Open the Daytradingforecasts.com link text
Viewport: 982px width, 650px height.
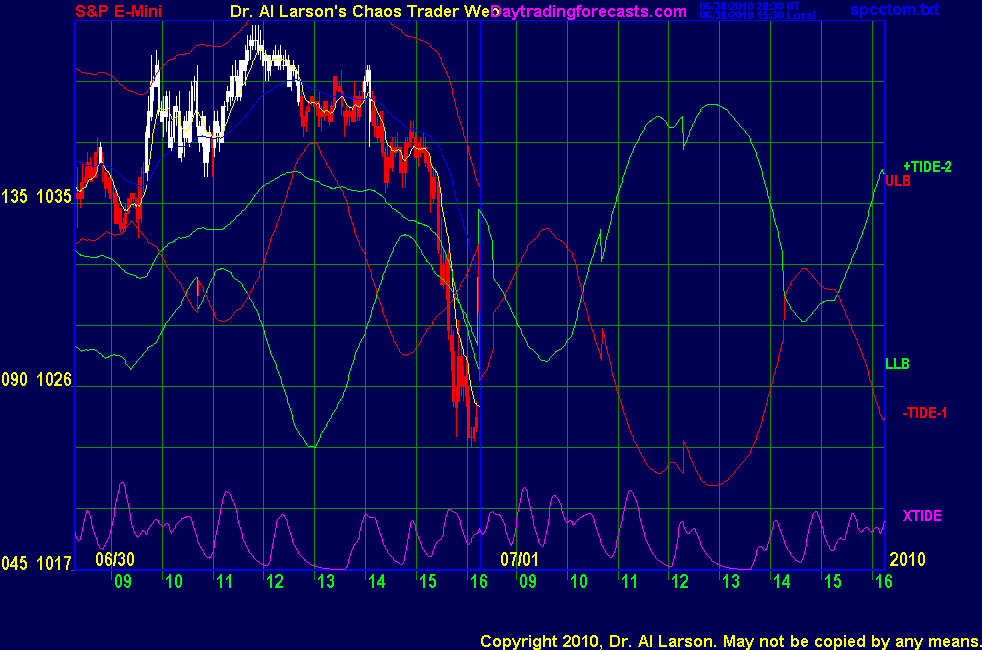(589, 11)
